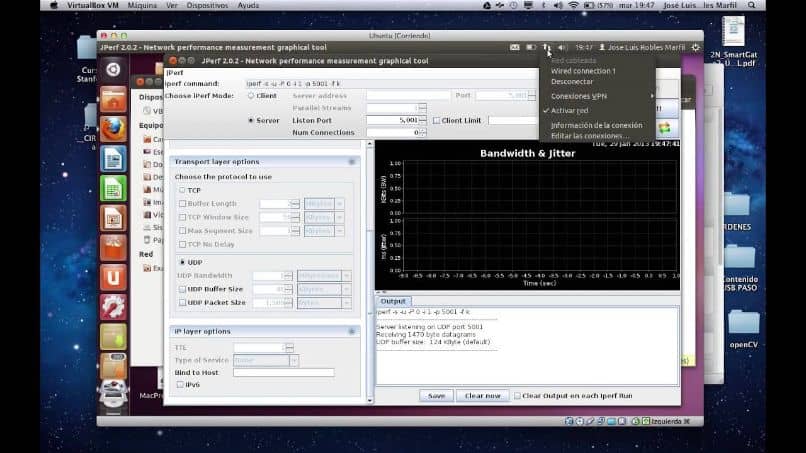This screenshot has height=453, width=806.
Task: Open the Máquina menu in VirtualBox
Action: (142, 5)
